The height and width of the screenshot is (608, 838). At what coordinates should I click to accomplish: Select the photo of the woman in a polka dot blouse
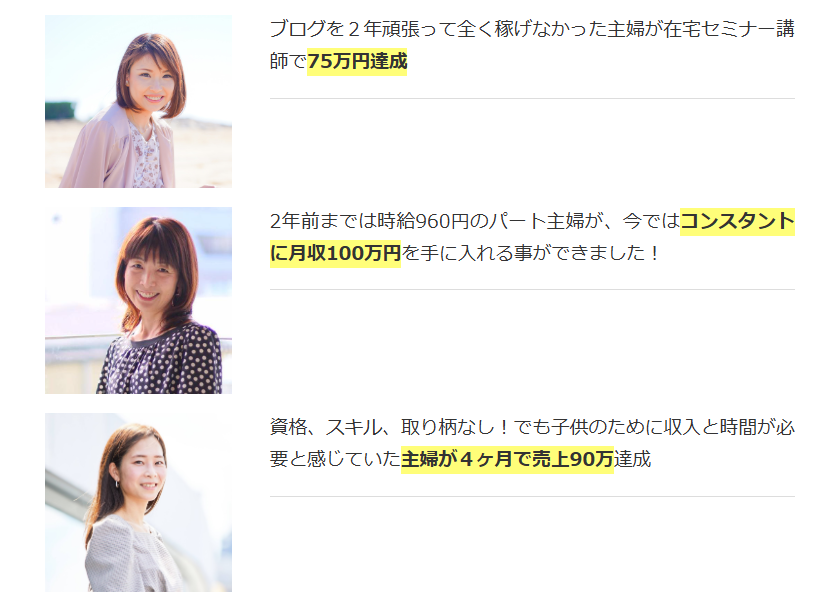138,300
